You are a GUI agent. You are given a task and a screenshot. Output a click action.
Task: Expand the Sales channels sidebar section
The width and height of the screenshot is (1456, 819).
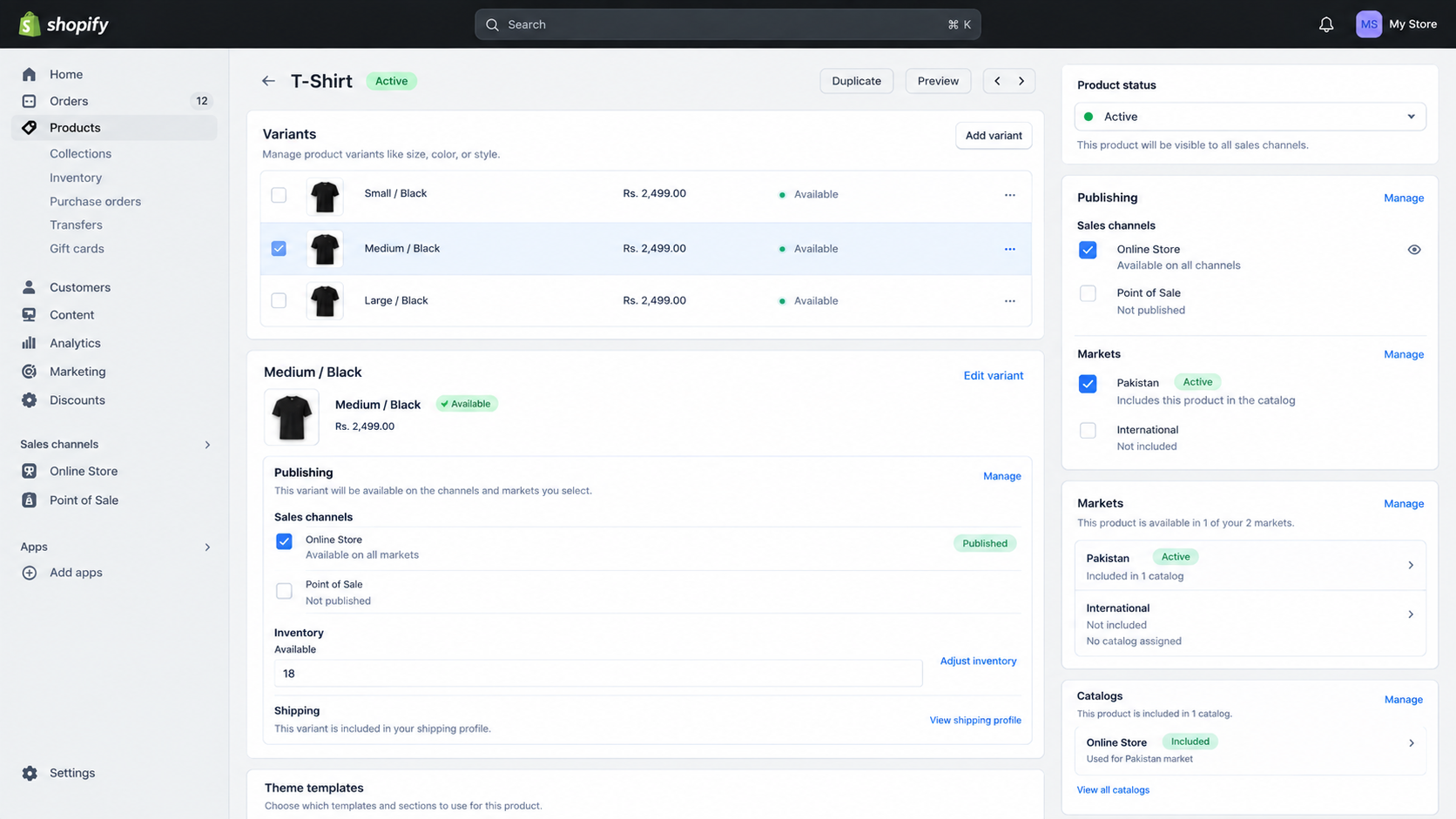click(207, 445)
